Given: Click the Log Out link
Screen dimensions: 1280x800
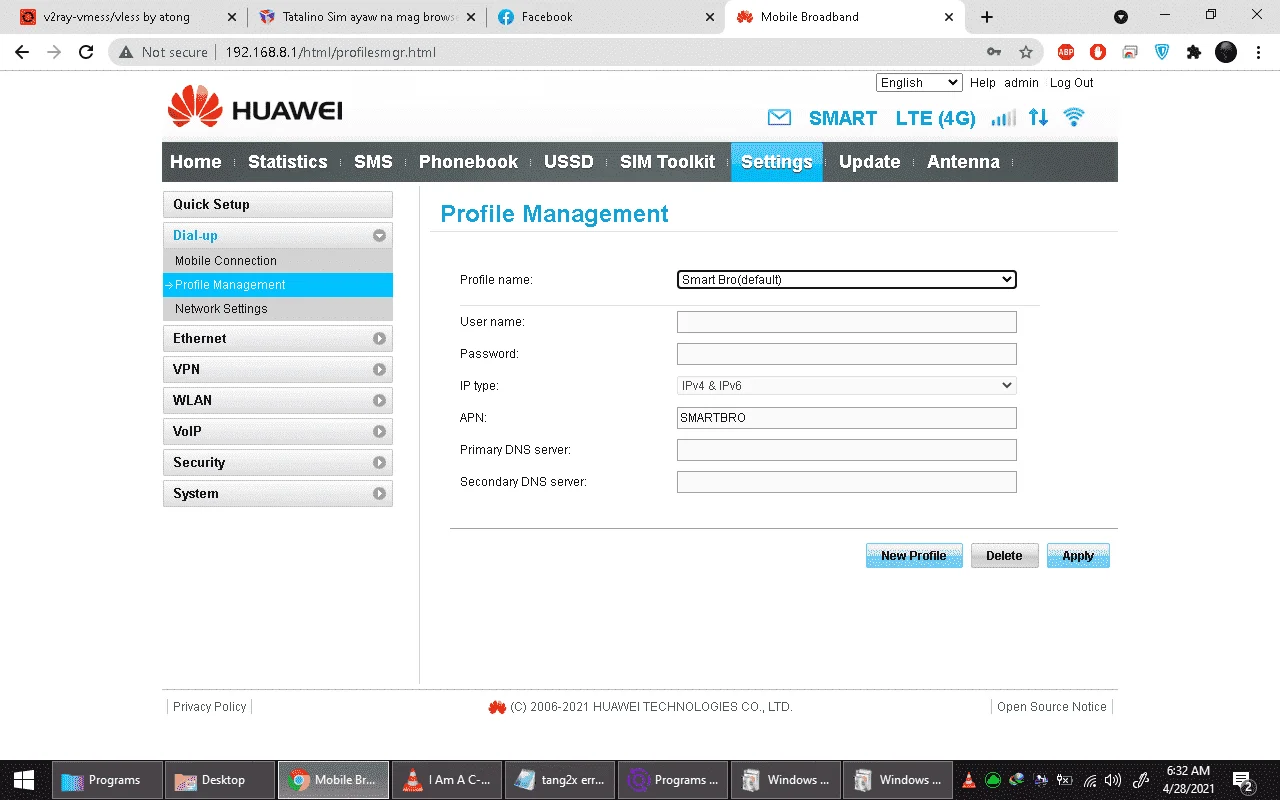Looking at the screenshot, I should click(1071, 83).
